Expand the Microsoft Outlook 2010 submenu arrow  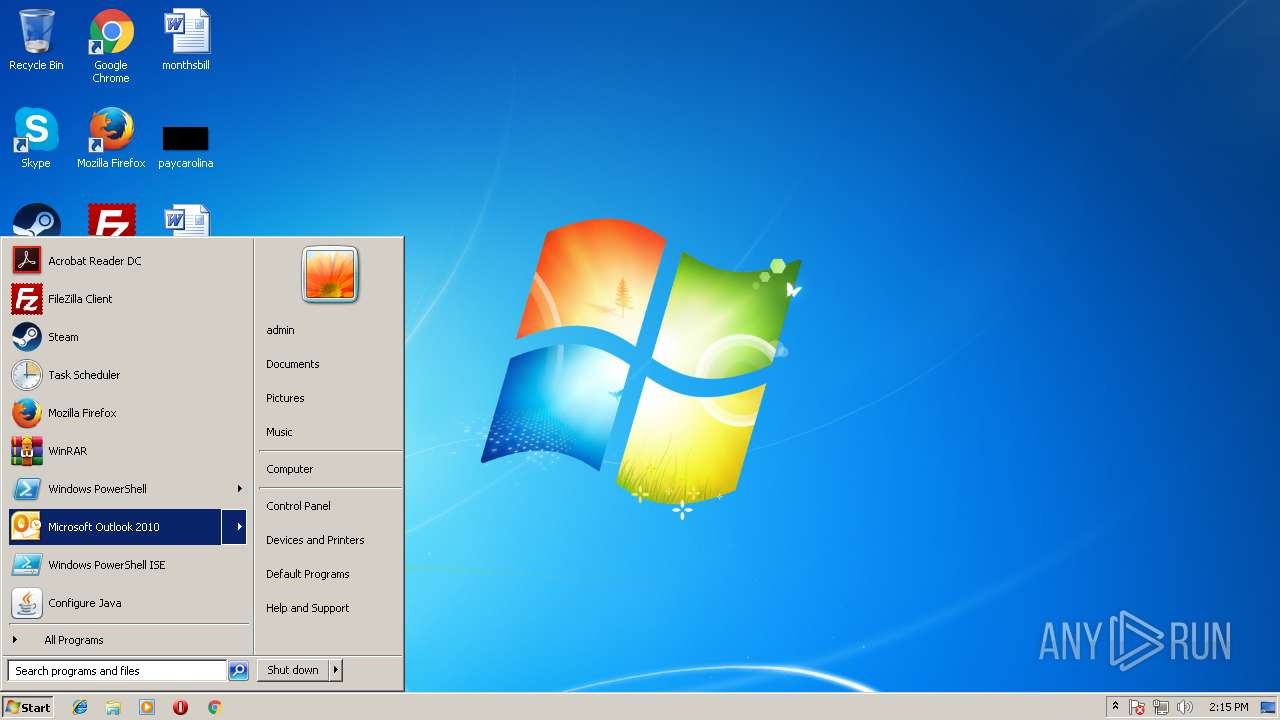[x=236, y=527]
